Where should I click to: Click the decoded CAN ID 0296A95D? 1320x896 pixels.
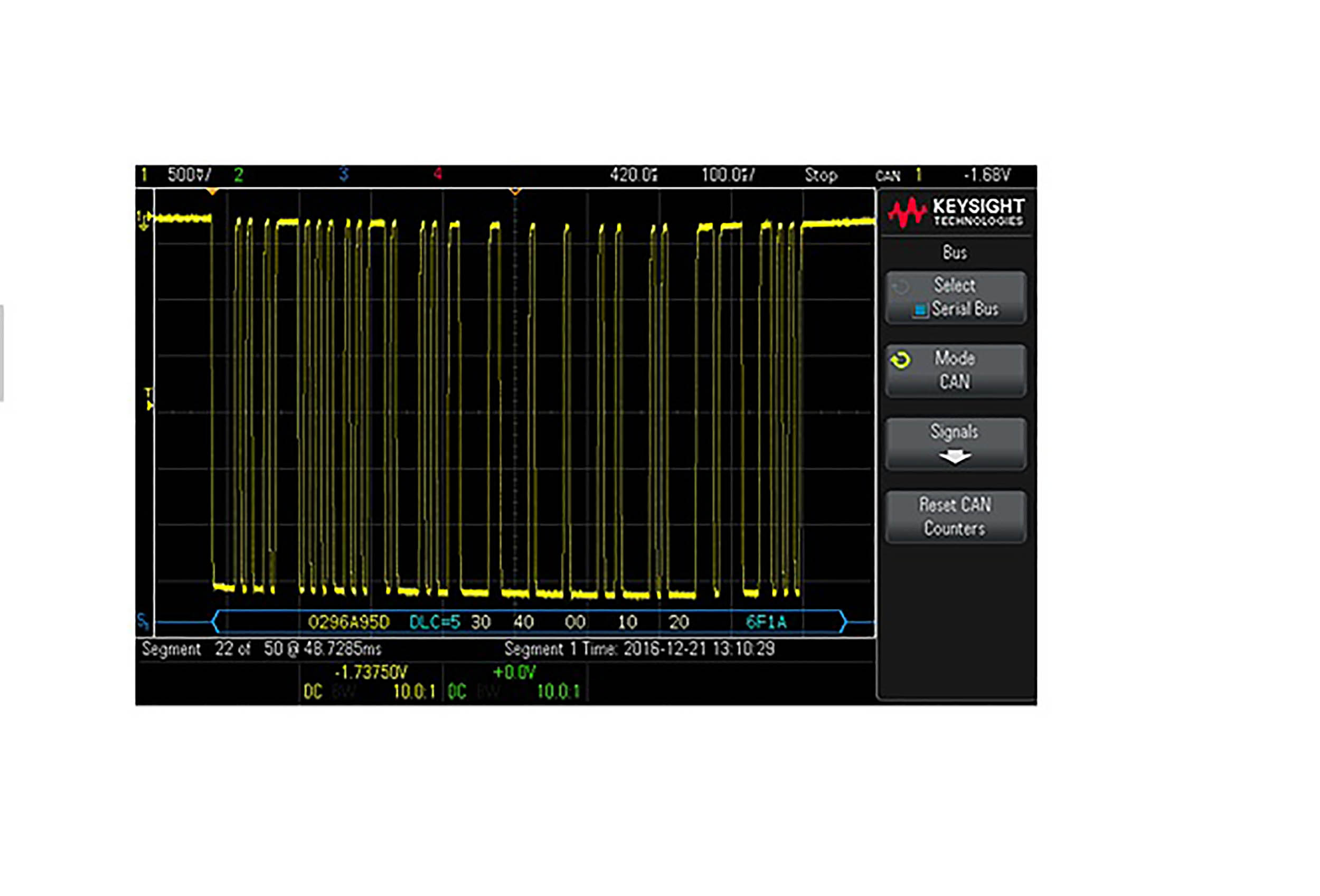348,623
